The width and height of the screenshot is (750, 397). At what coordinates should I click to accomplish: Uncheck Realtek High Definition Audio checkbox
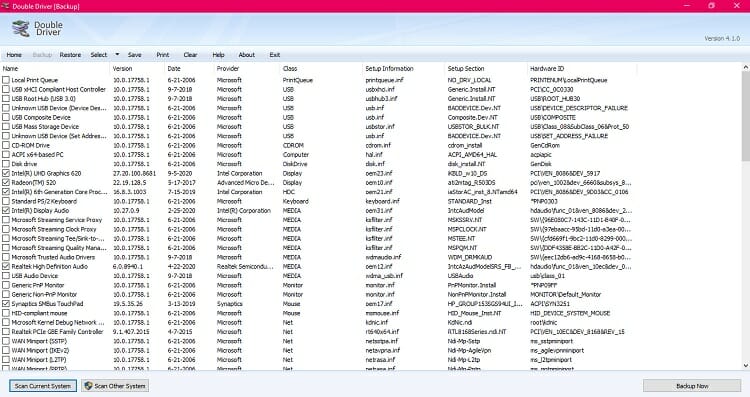click(6, 266)
